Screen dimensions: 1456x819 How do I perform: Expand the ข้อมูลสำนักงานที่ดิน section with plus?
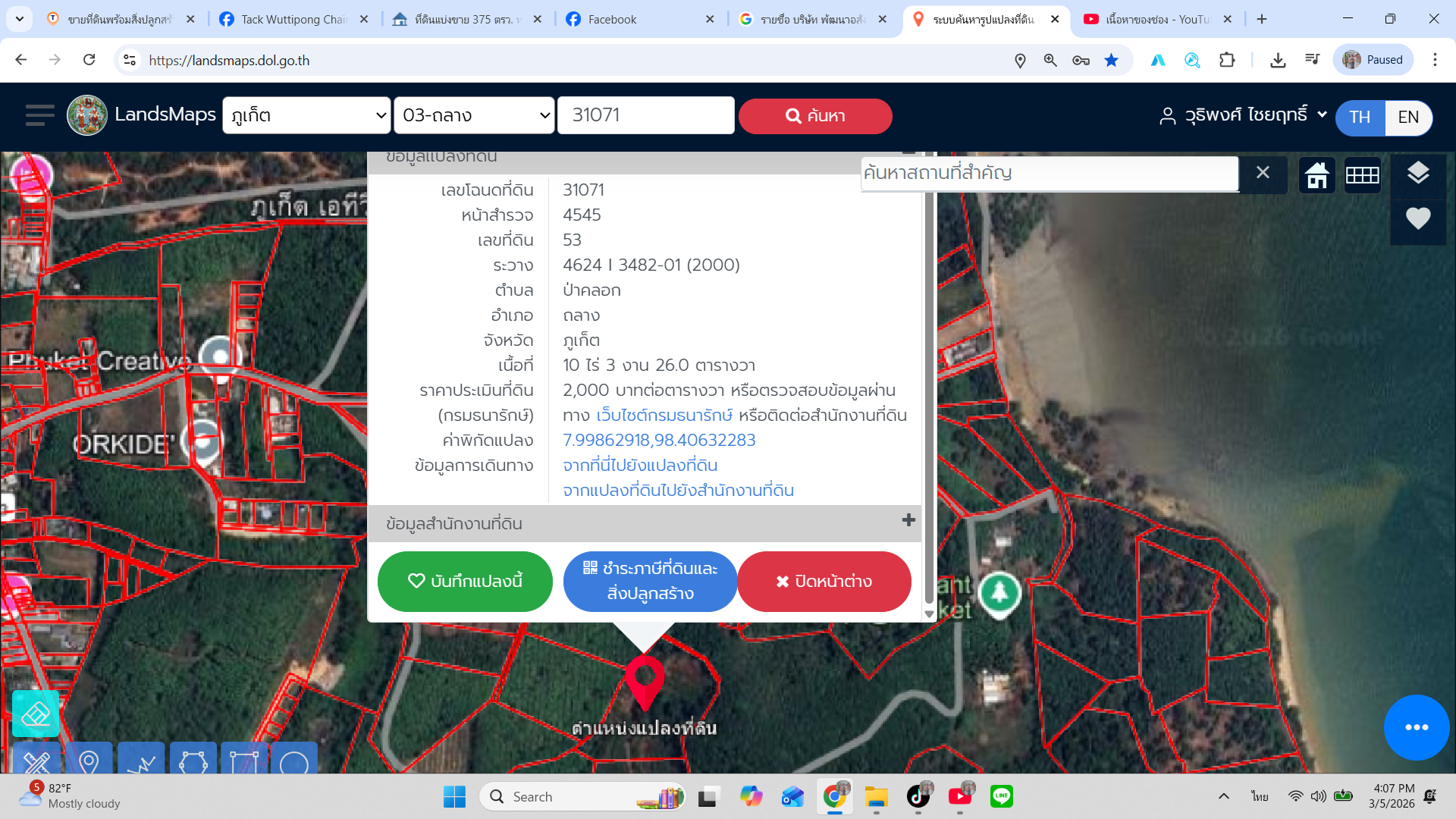pyautogui.click(x=908, y=520)
